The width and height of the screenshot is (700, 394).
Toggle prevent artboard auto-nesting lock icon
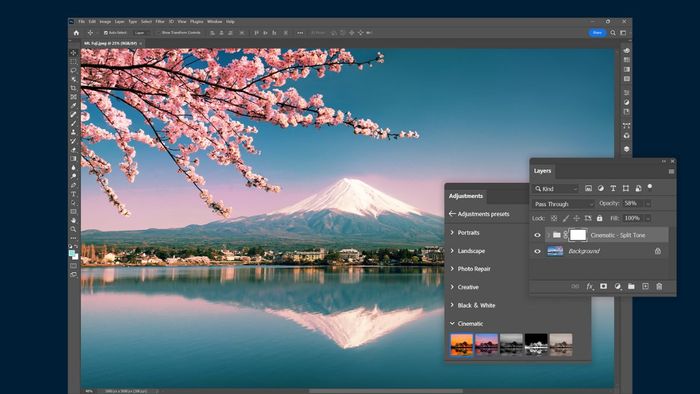(x=588, y=218)
